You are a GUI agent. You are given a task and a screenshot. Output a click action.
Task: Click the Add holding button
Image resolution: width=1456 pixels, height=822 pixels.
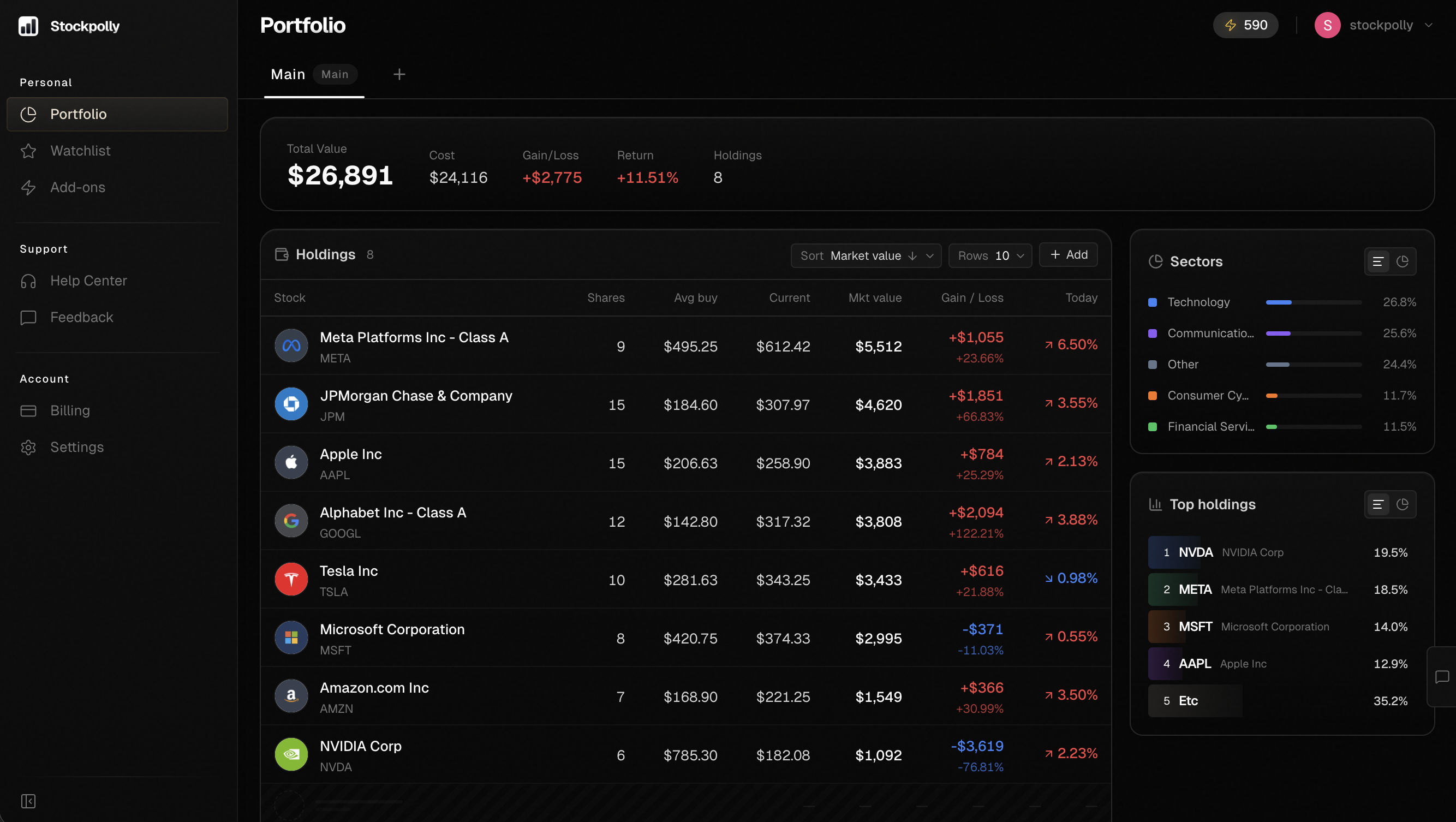click(1069, 255)
